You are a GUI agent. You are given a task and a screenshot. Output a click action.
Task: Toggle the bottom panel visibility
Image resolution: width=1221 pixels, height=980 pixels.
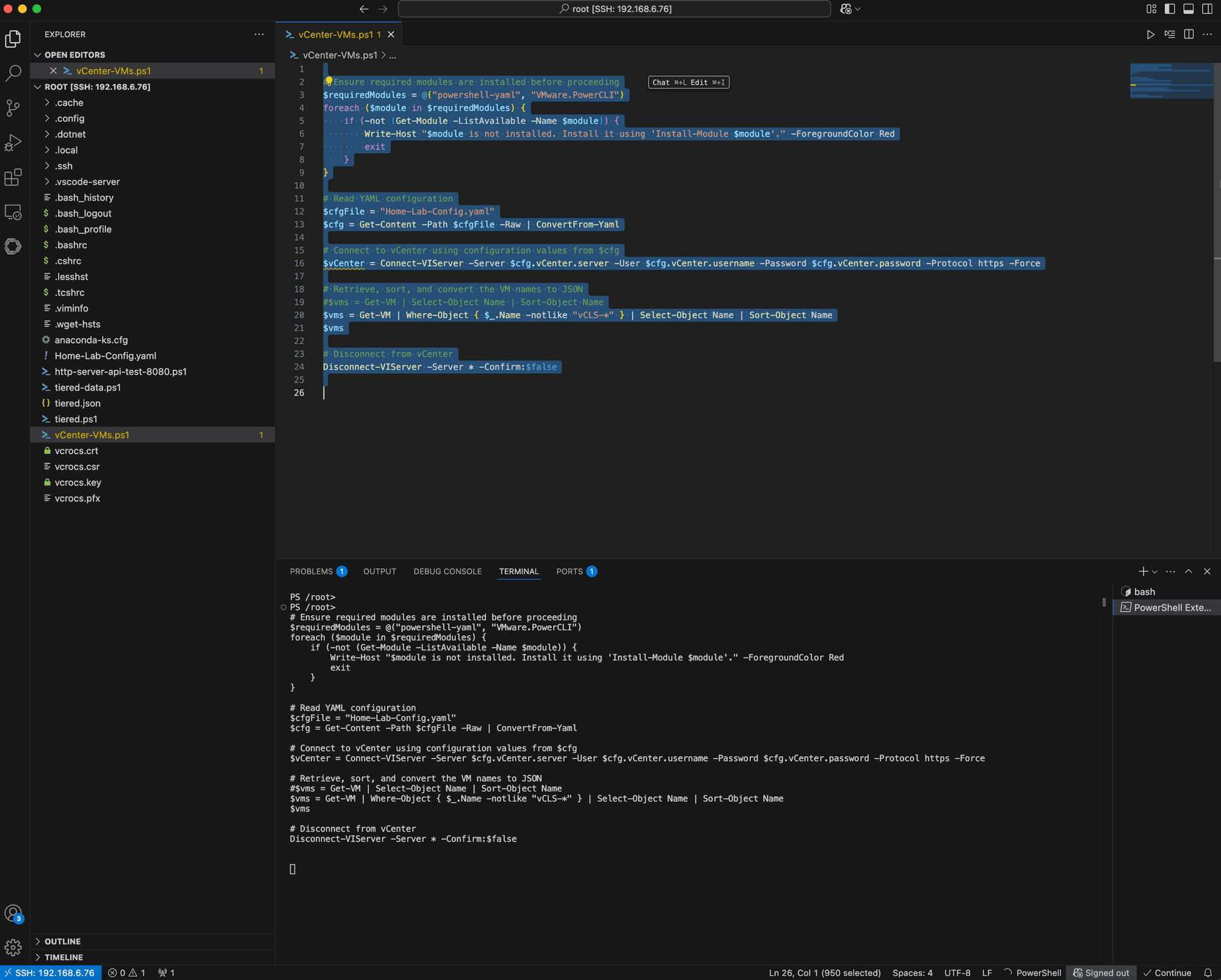pyautogui.click(x=1188, y=9)
